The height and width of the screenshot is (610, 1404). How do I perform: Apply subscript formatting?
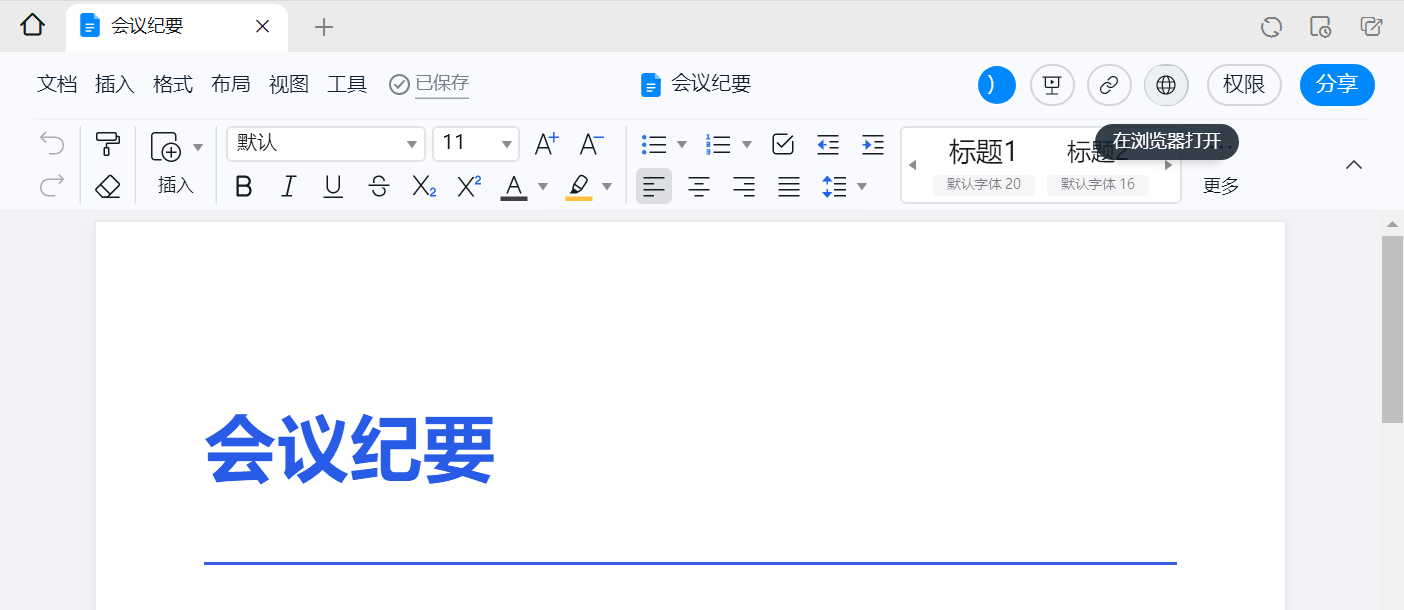point(424,186)
